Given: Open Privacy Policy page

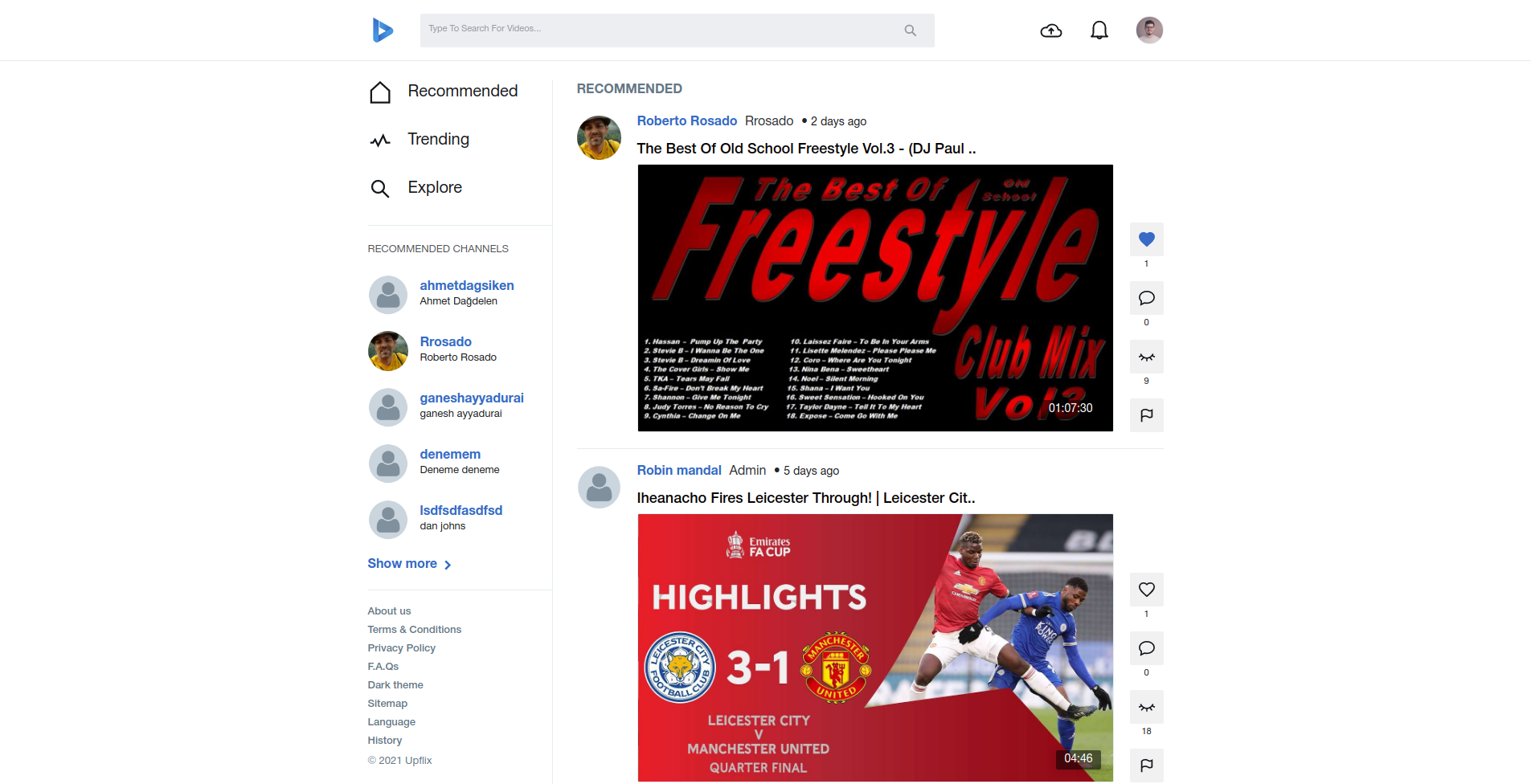Looking at the screenshot, I should [x=402, y=648].
